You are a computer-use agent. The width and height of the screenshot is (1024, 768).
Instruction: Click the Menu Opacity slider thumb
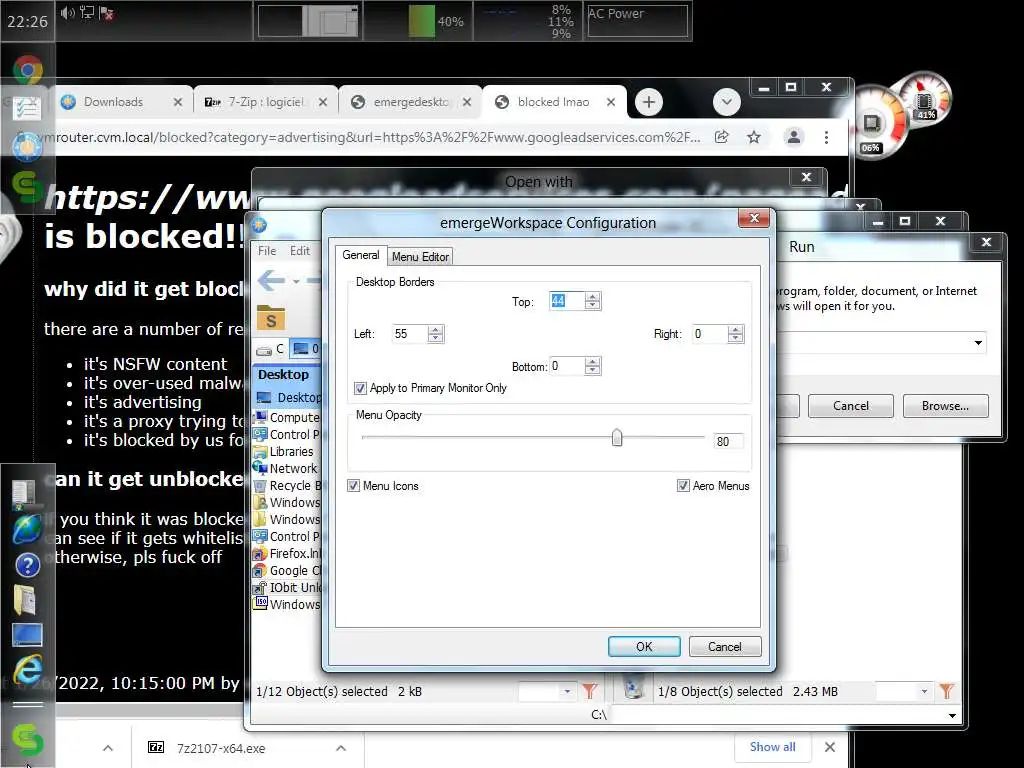click(616, 438)
